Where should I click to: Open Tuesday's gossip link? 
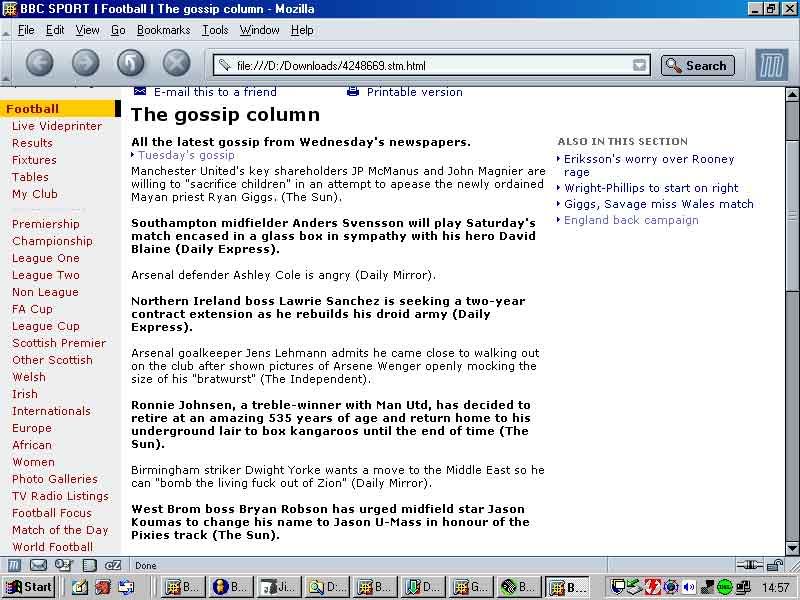[186, 155]
